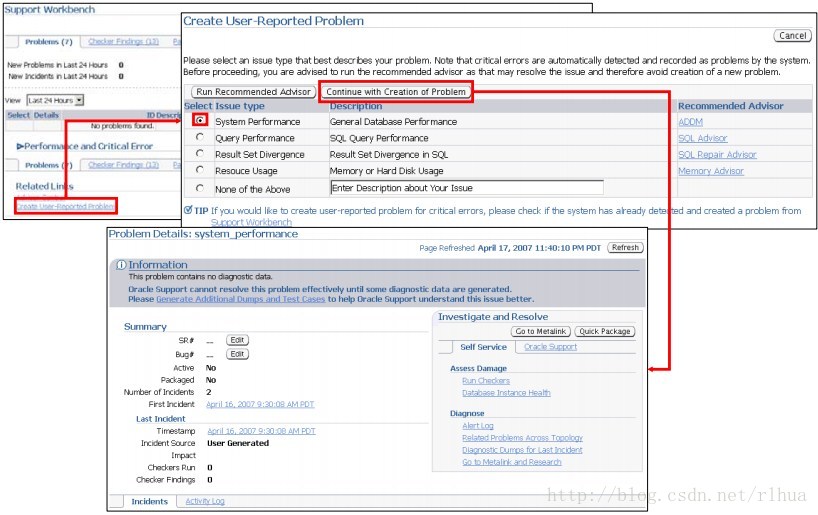Image resolution: width=818 pixels, height=515 pixels.
Task: Open the upper Problems (7) tab in Support Workbench
Action: (49, 42)
